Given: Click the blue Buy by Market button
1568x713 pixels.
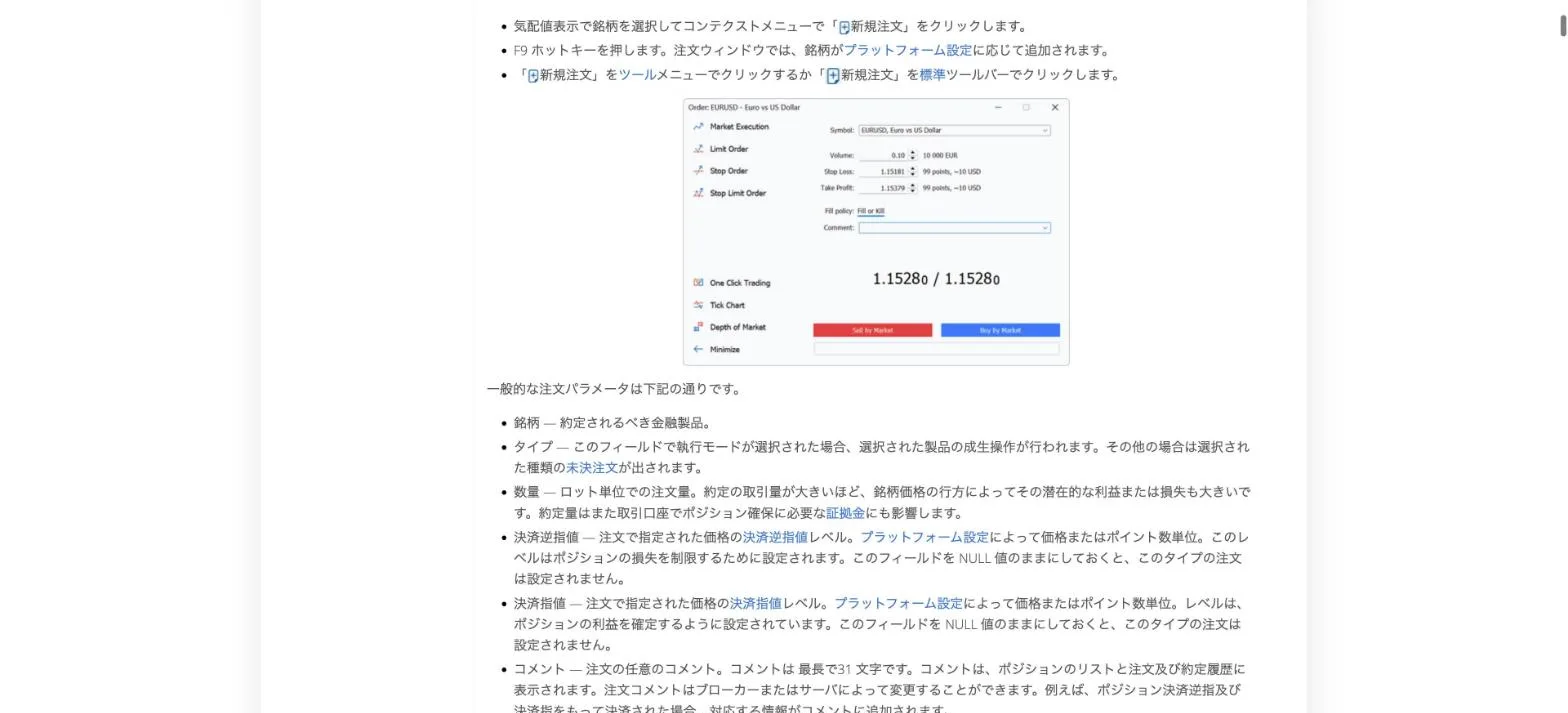Looking at the screenshot, I should pyautogui.click(x=1000, y=330).
